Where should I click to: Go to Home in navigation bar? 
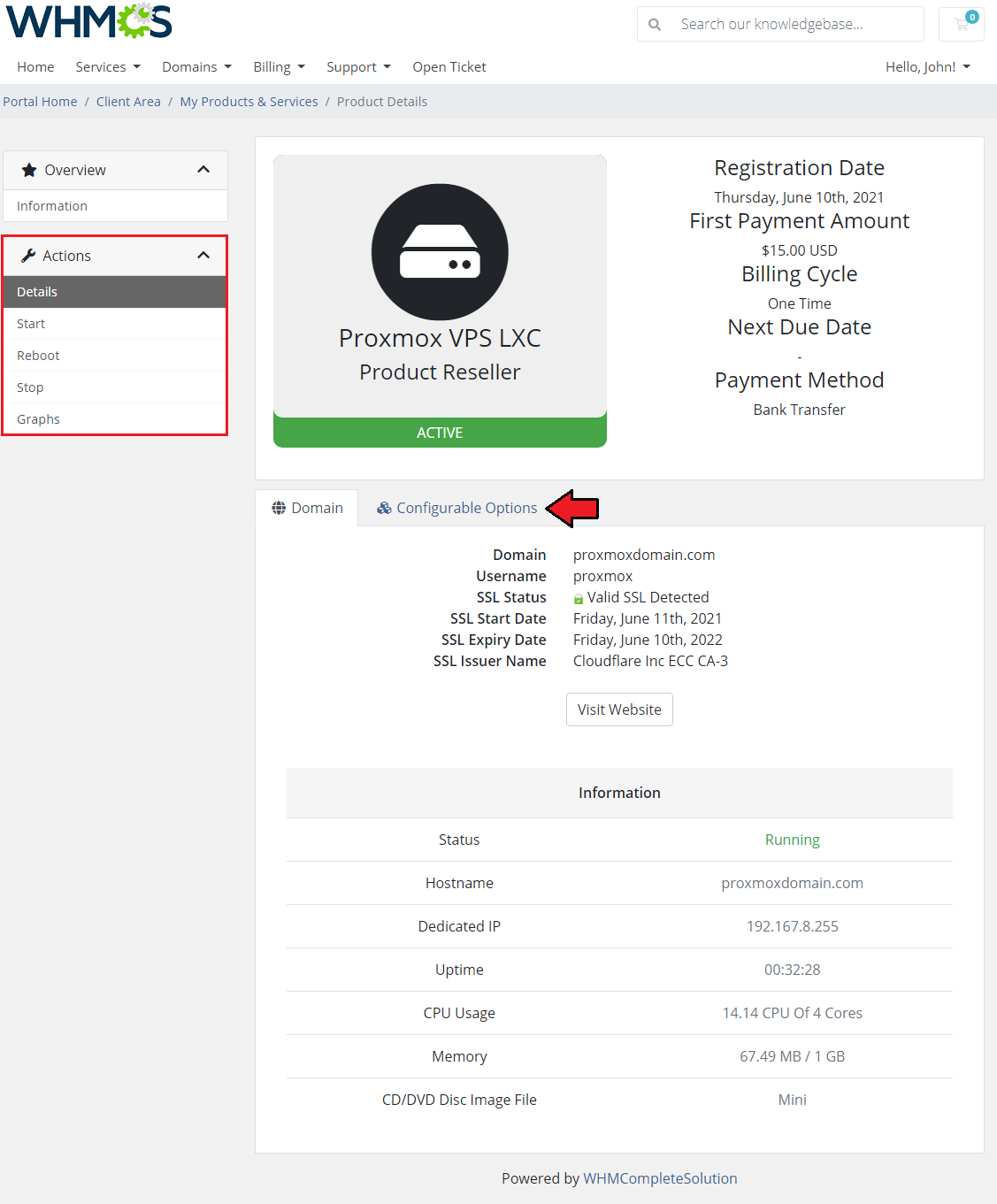pyautogui.click(x=35, y=67)
